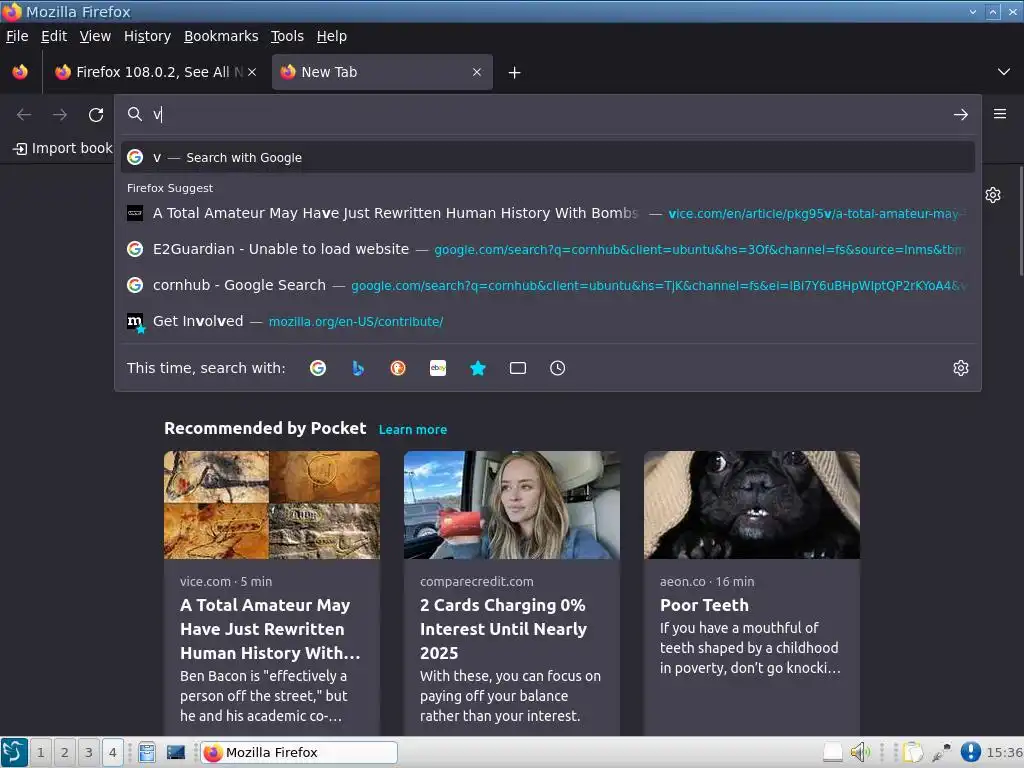Select the New Tab tab

pyautogui.click(x=382, y=72)
